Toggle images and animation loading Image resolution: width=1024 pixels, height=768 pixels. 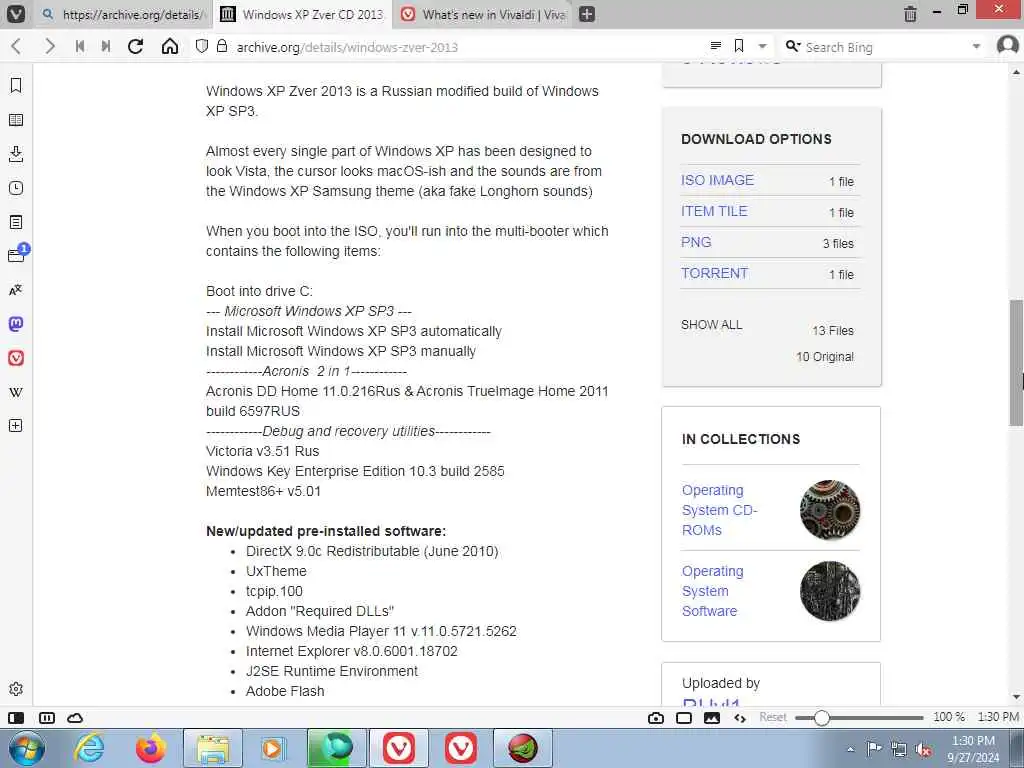[712, 718]
